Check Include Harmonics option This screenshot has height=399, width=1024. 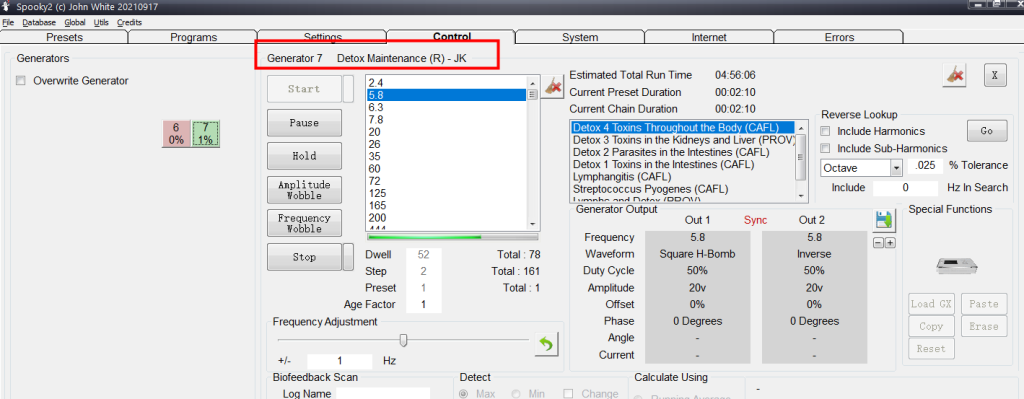pos(825,131)
